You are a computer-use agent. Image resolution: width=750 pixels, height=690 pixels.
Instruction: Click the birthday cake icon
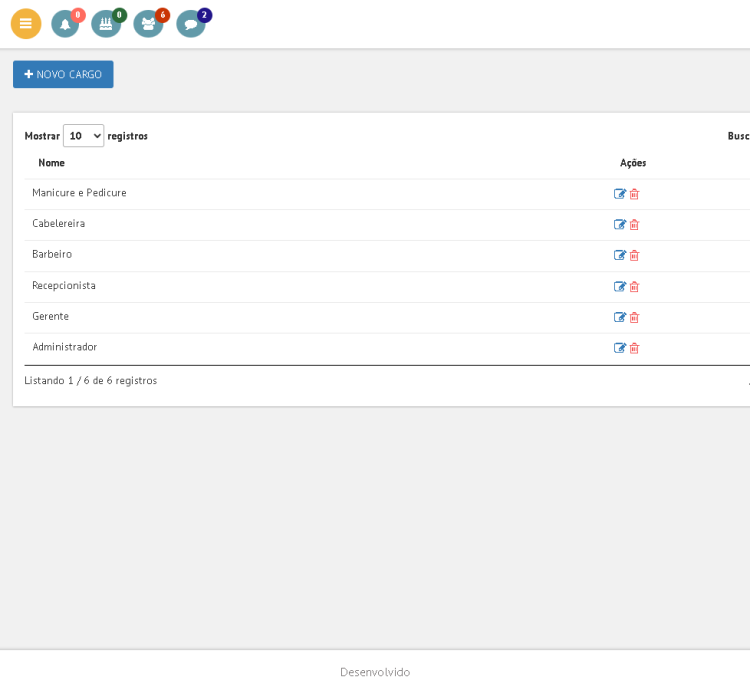tap(105, 24)
